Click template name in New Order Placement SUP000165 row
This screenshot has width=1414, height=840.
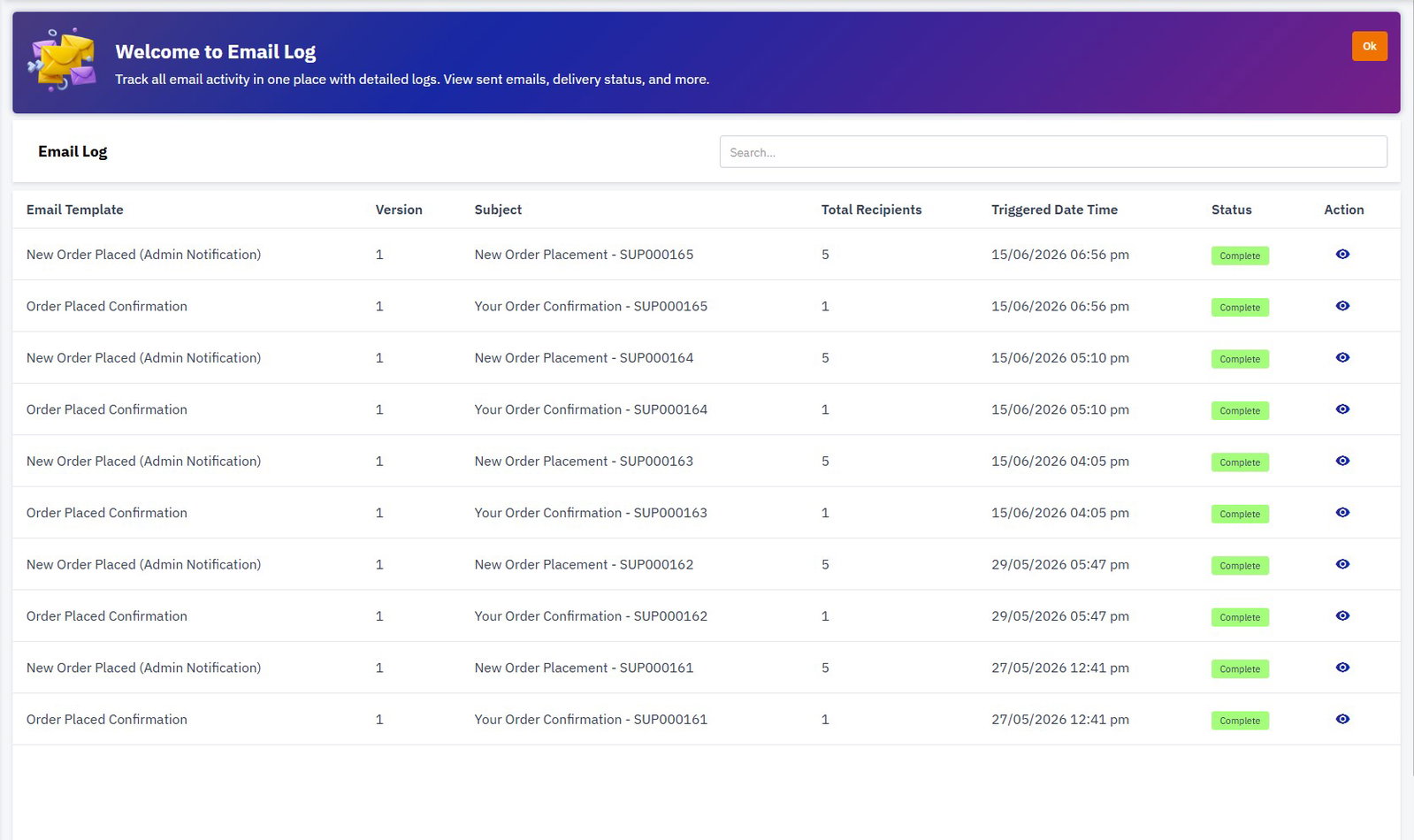point(143,255)
